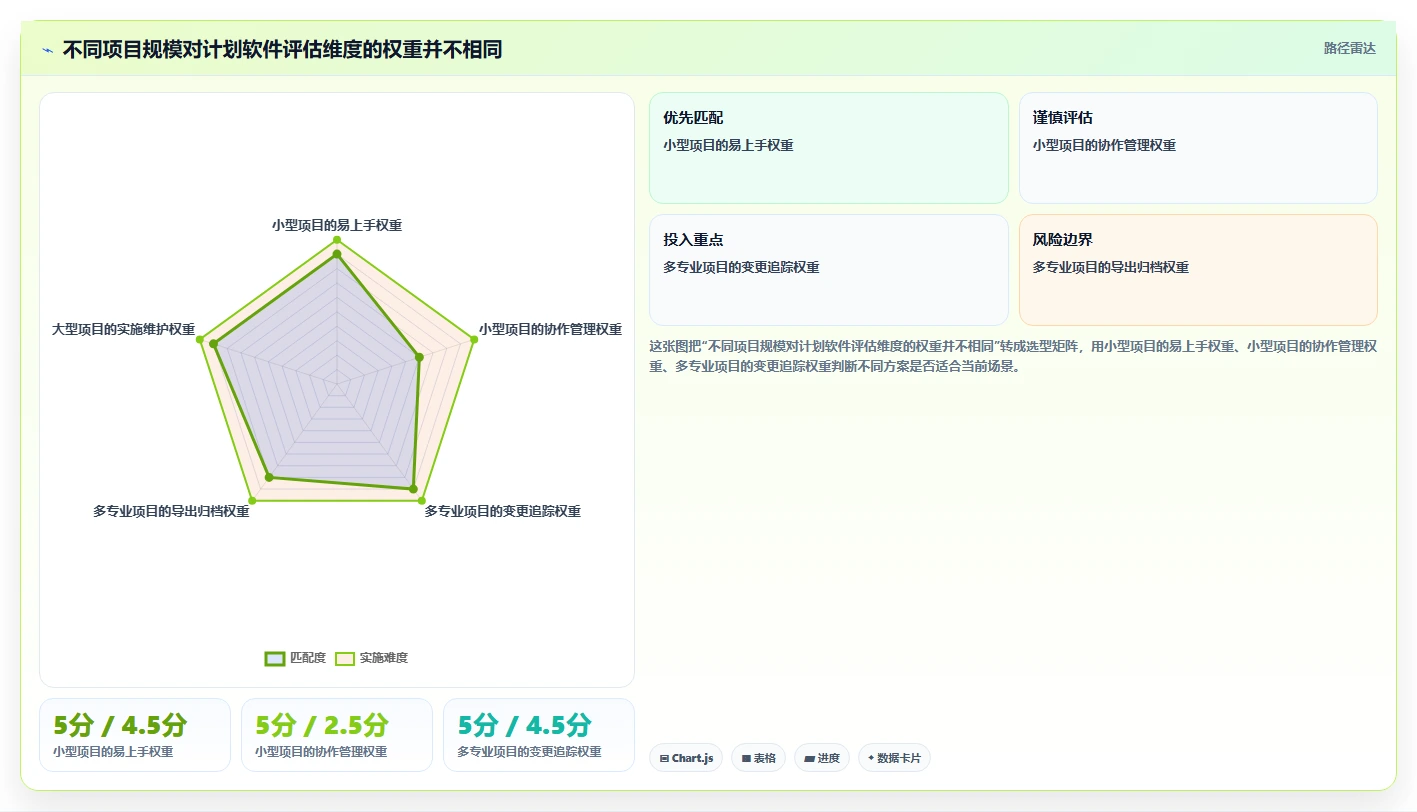Click 实施难度 outer point on 大型项目的实施维护权重 axis
Image resolution: width=1417 pixels, height=812 pixels.
pyautogui.click(x=200, y=339)
